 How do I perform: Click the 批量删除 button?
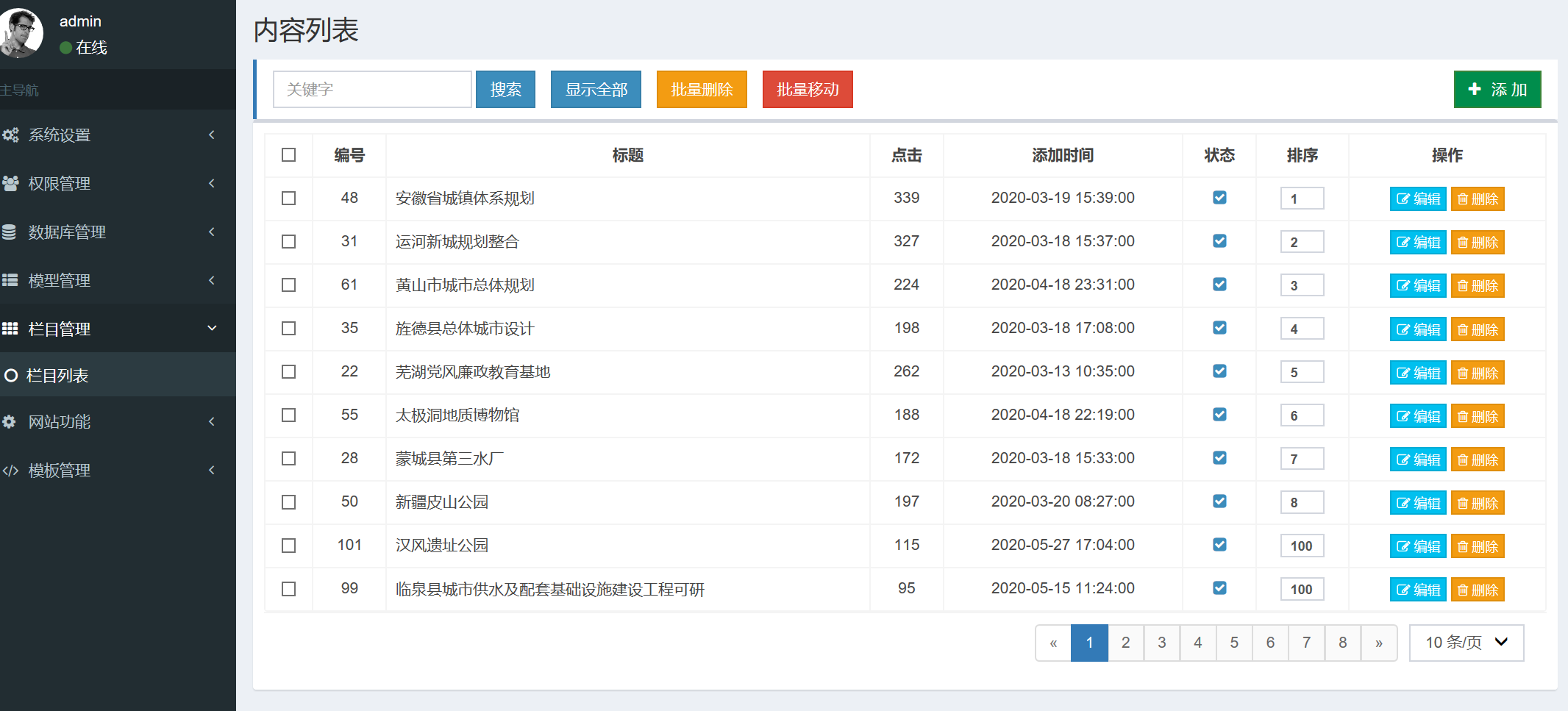[x=702, y=90]
